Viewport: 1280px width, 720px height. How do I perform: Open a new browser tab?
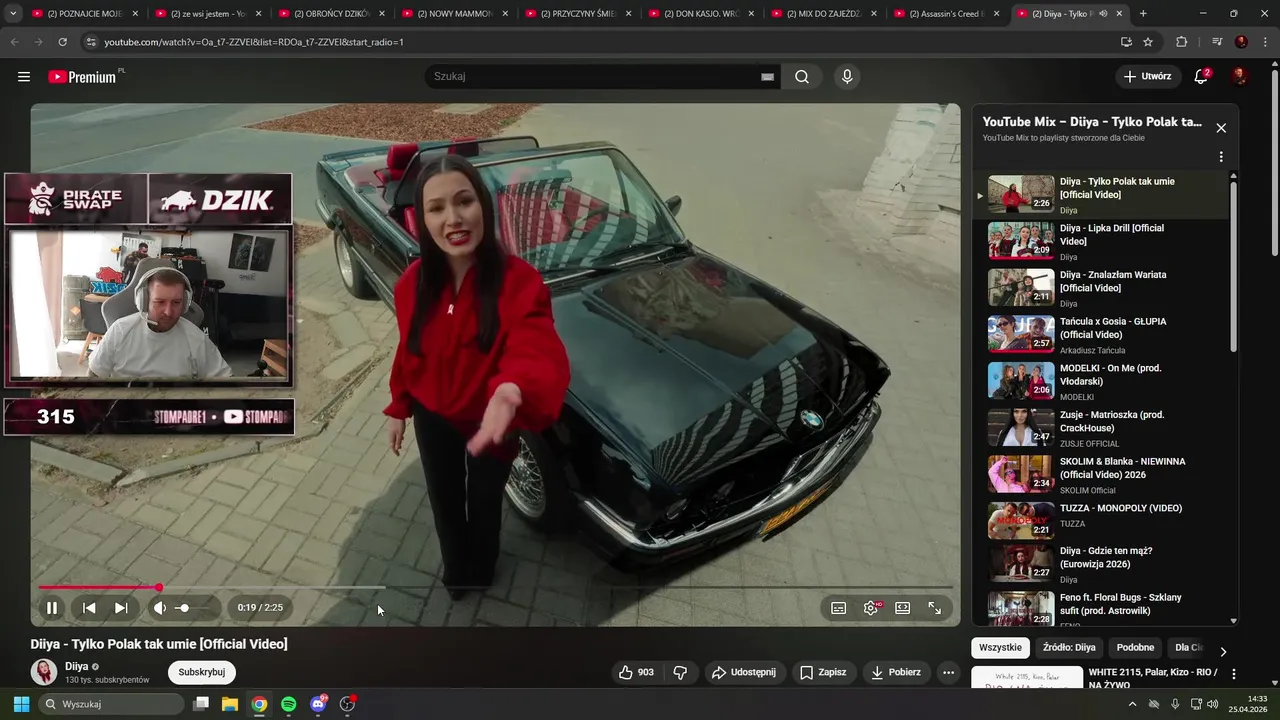click(1143, 14)
